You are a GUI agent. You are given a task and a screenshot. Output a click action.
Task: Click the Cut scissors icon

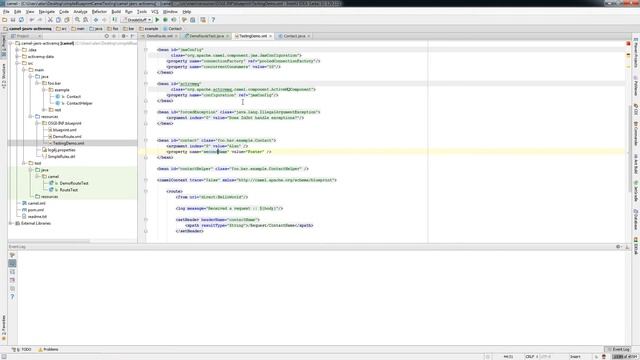[x=50, y=20]
